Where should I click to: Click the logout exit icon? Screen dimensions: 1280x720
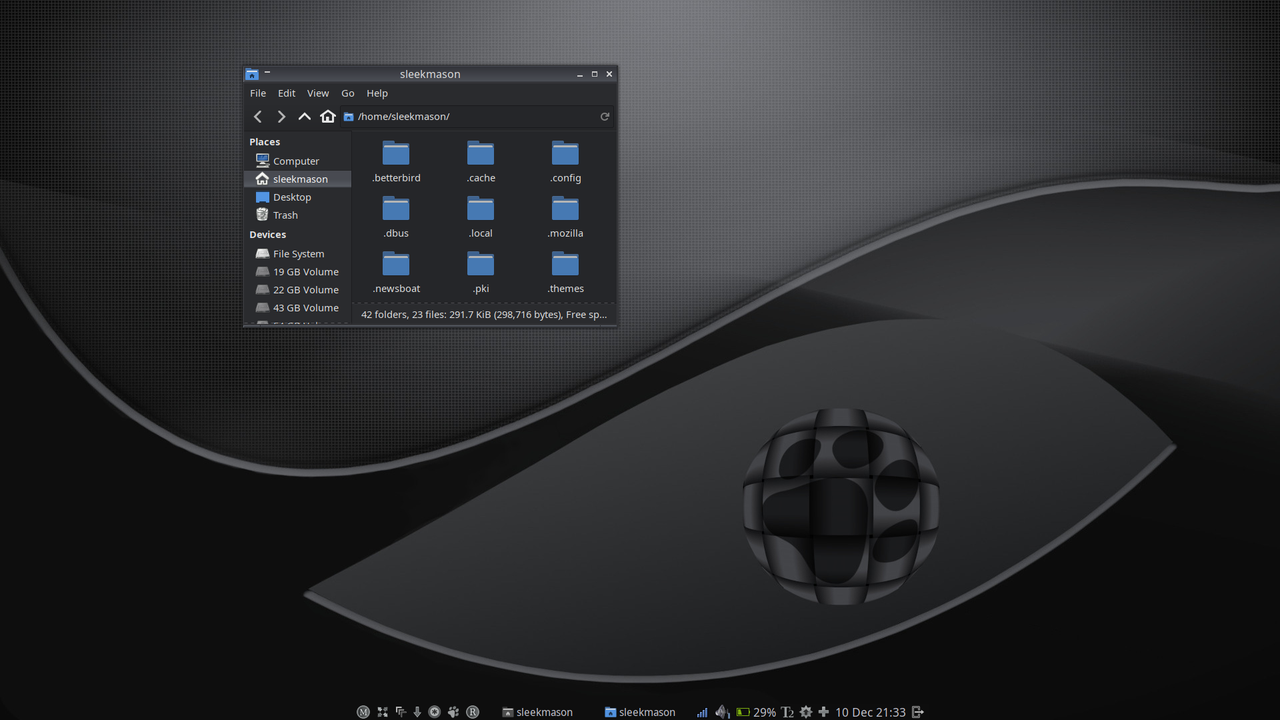[x=918, y=712]
